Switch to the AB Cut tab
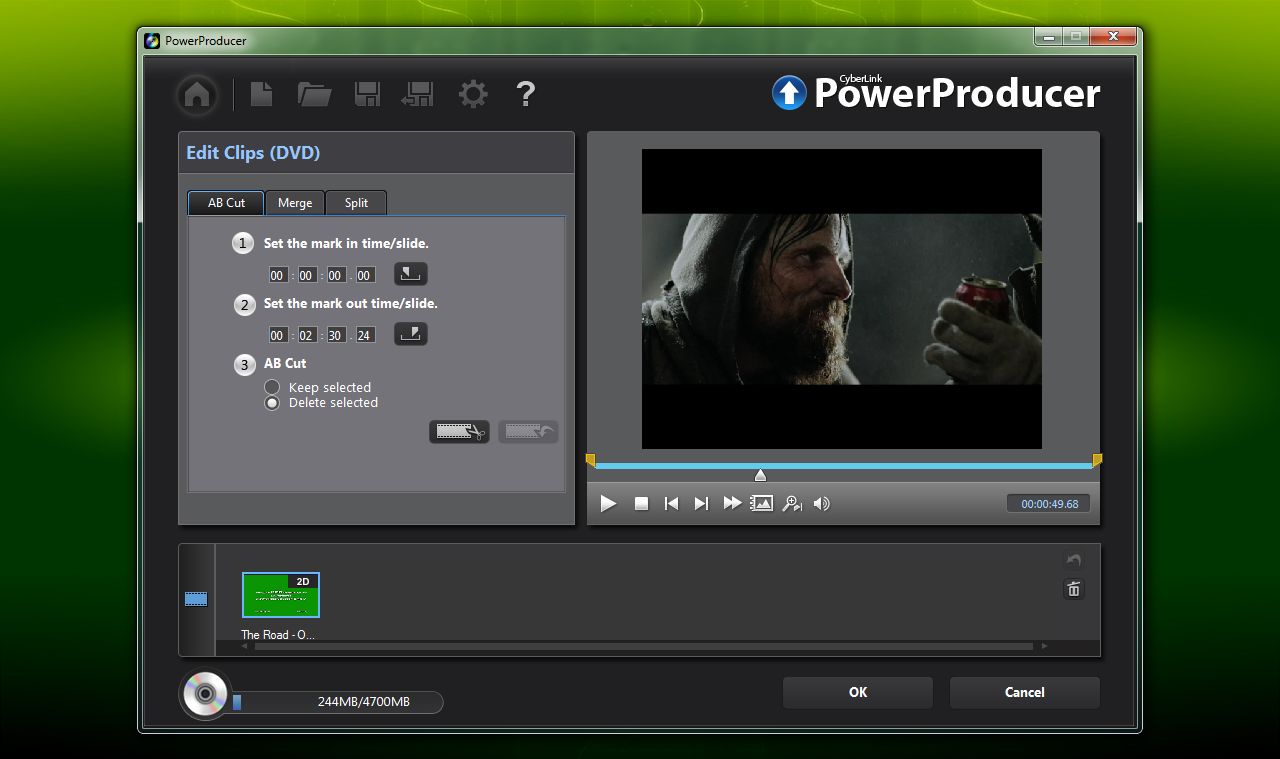Image resolution: width=1280 pixels, height=759 pixels. pos(226,203)
